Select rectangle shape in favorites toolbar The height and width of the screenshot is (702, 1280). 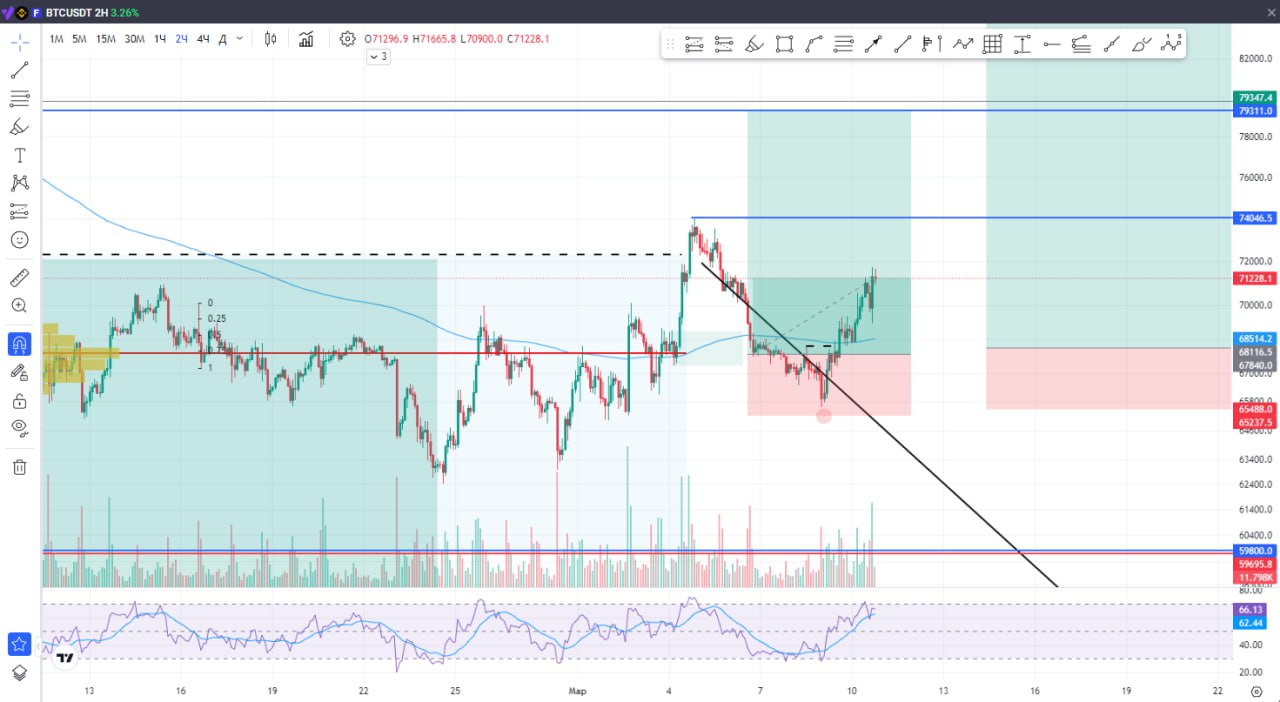[784, 44]
